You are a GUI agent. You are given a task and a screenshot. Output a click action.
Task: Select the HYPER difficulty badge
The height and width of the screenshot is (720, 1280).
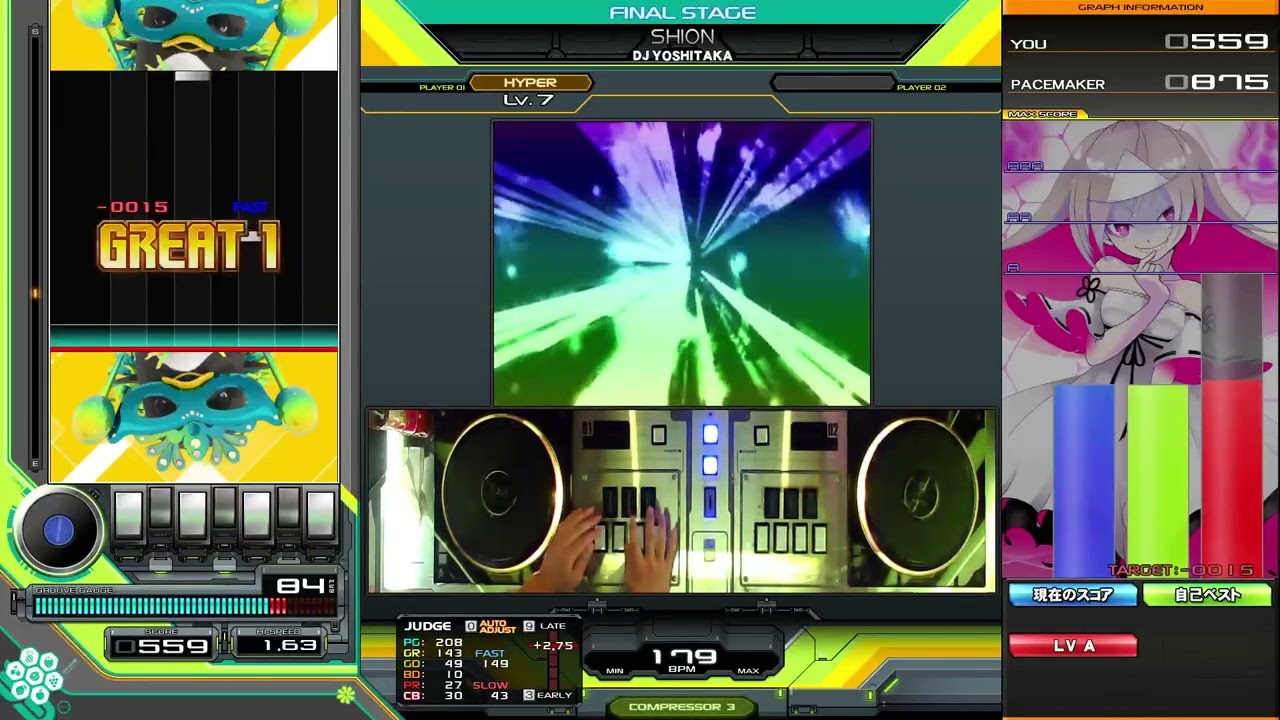coord(530,83)
